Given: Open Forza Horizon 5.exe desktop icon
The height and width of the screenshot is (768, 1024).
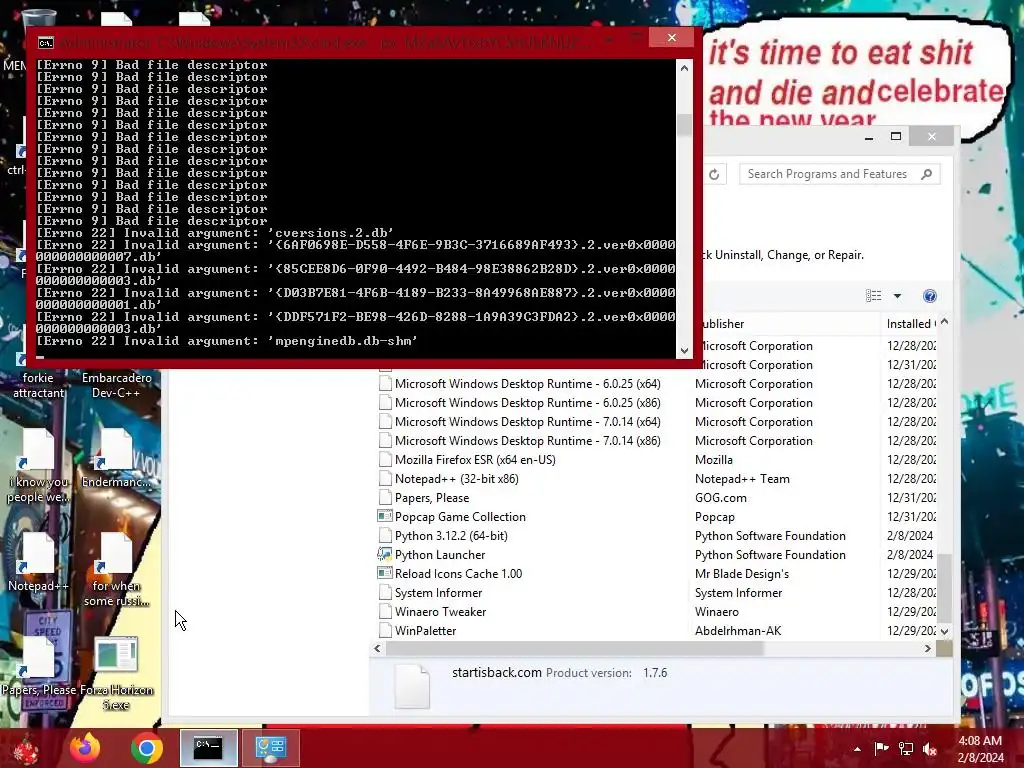Looking at the screenshot, I should tap(116, 674).
